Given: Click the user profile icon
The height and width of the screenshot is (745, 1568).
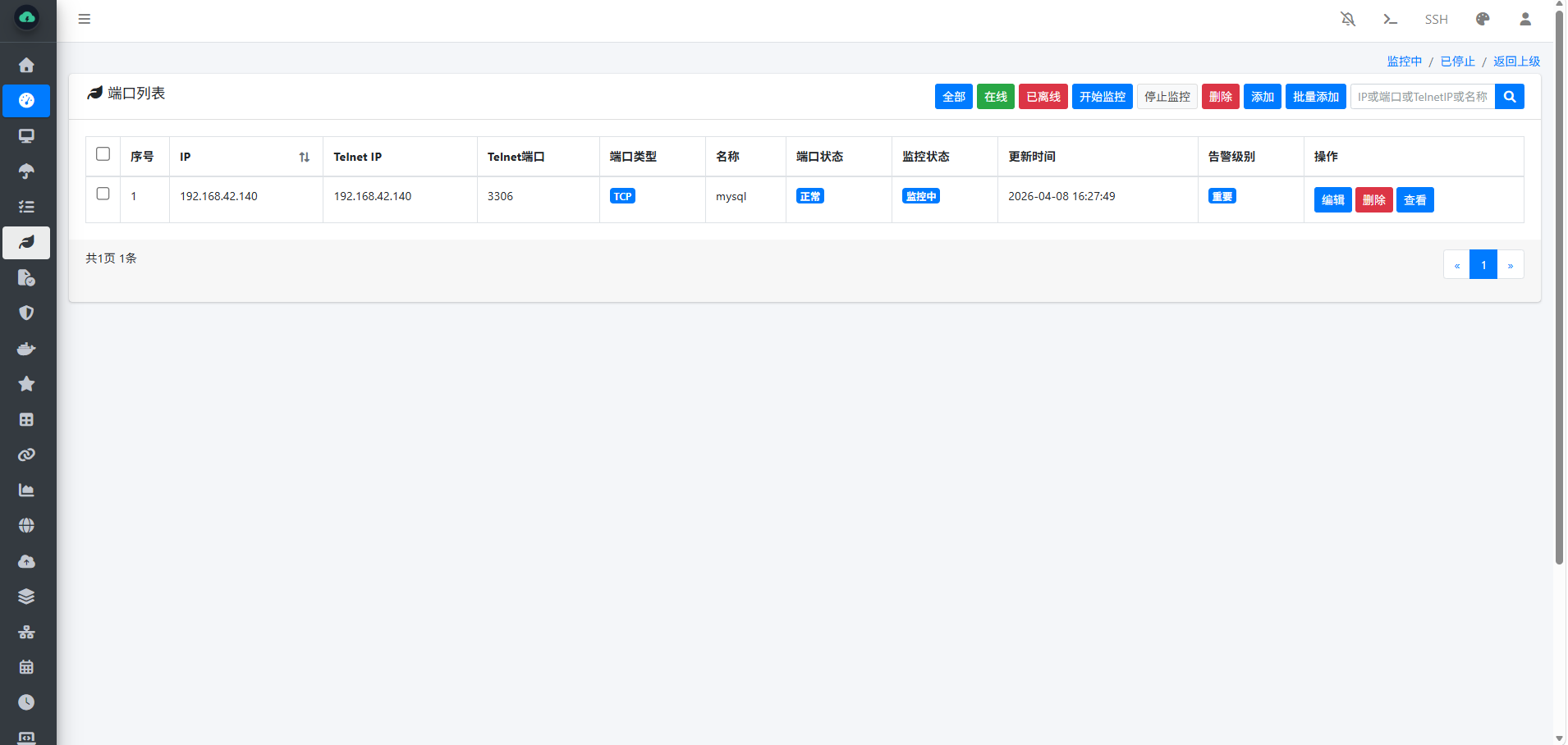Looking at the screenshot, I should [1524, 19].
